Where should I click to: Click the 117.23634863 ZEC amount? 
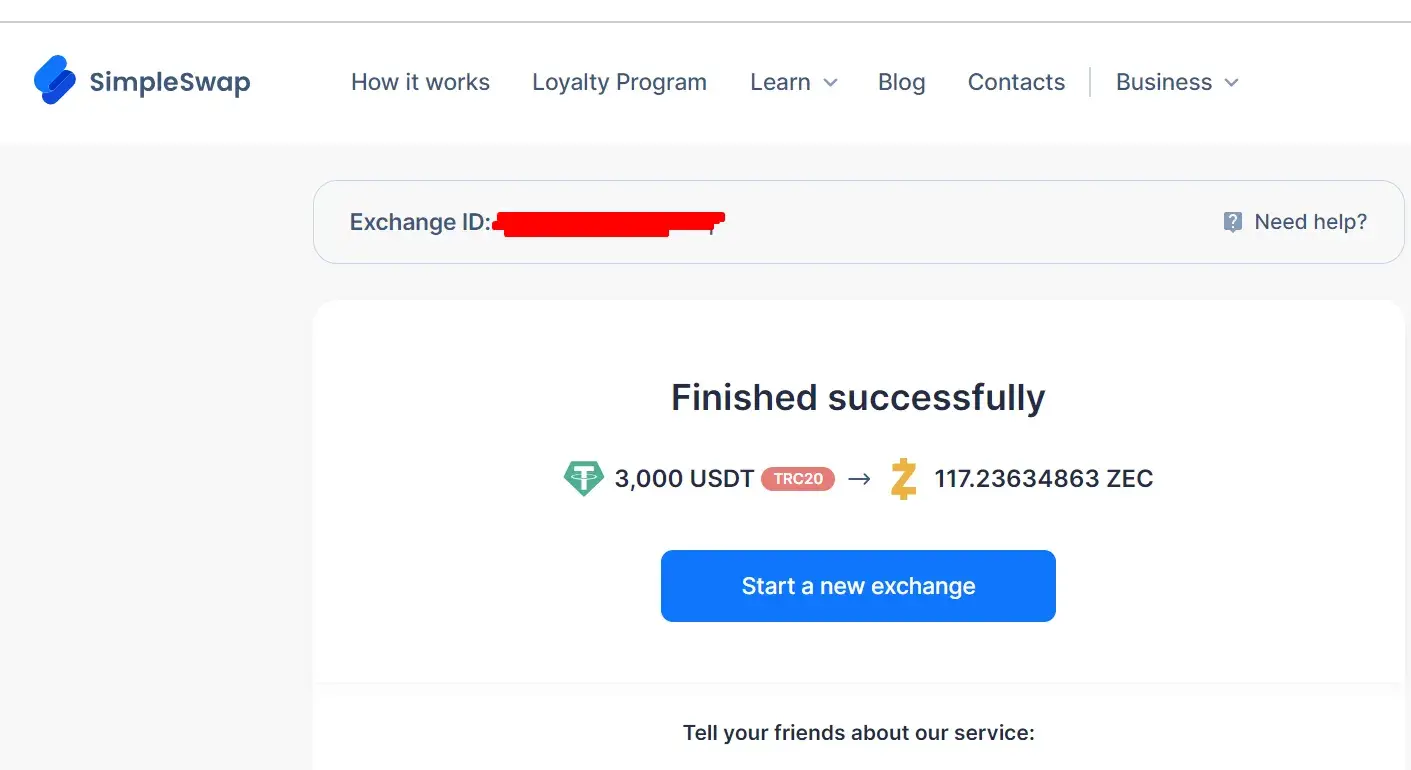[1043, 479]
